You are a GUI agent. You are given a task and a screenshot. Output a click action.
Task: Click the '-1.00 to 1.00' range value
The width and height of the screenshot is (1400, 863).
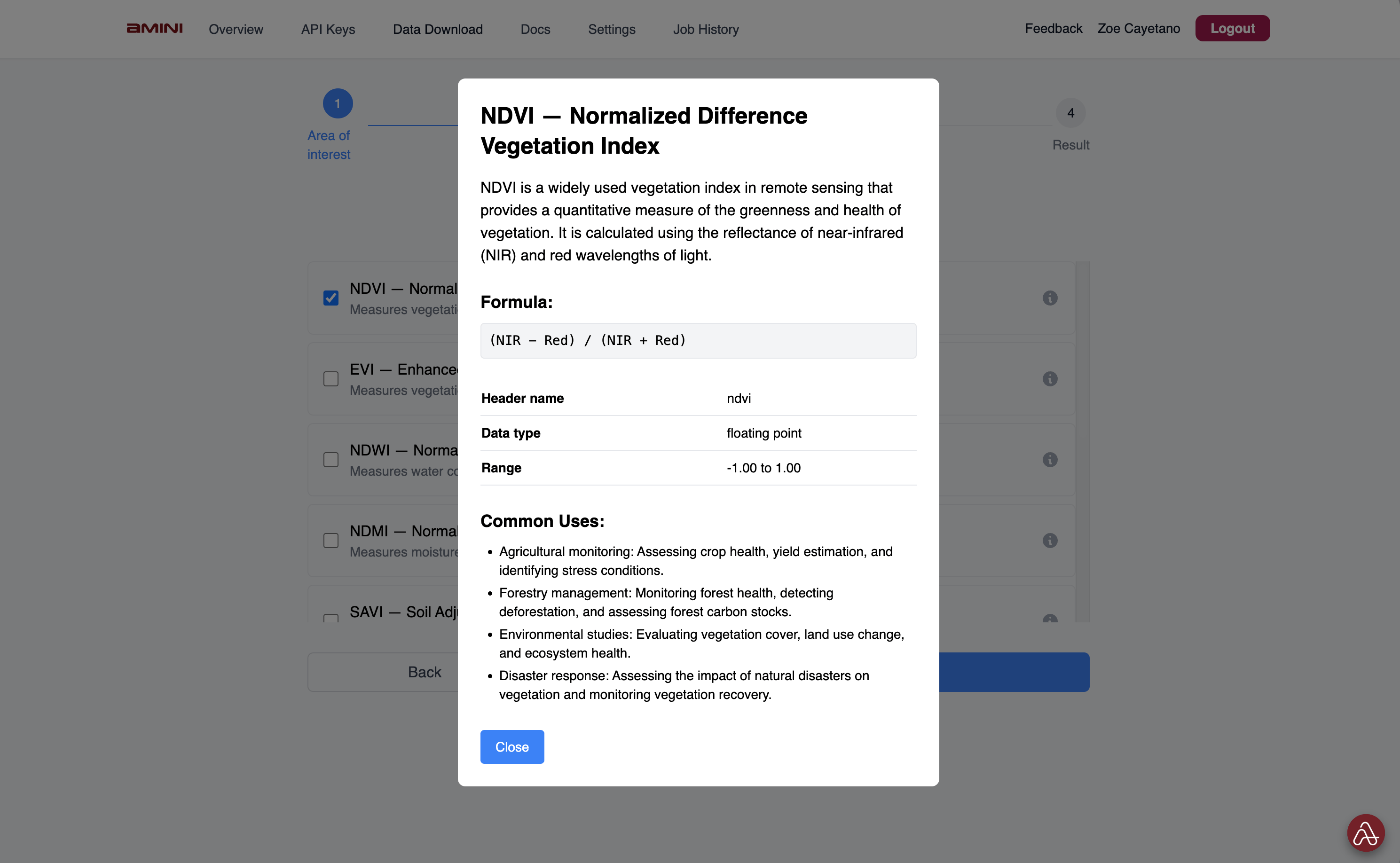tap(763, 468)
